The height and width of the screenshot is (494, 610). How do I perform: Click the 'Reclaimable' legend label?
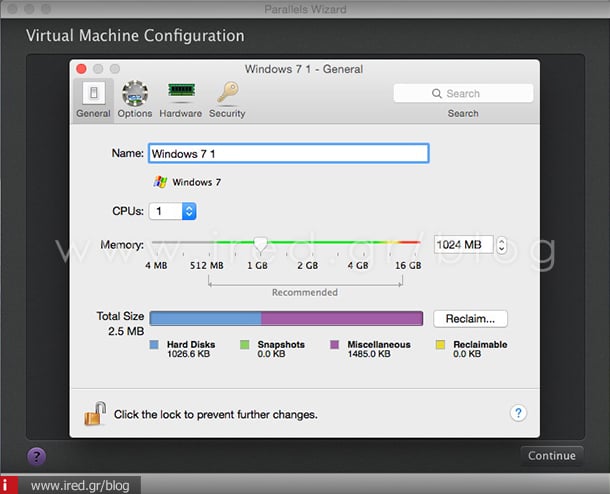(x=480, y=344)
